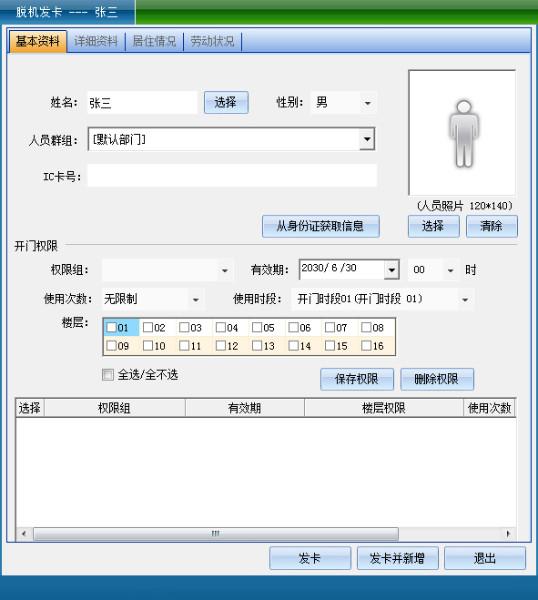The width and height of the screenshot is (538, 600).
Task: Click the person silhouette photo placeholder
Action: coord(462,133)
